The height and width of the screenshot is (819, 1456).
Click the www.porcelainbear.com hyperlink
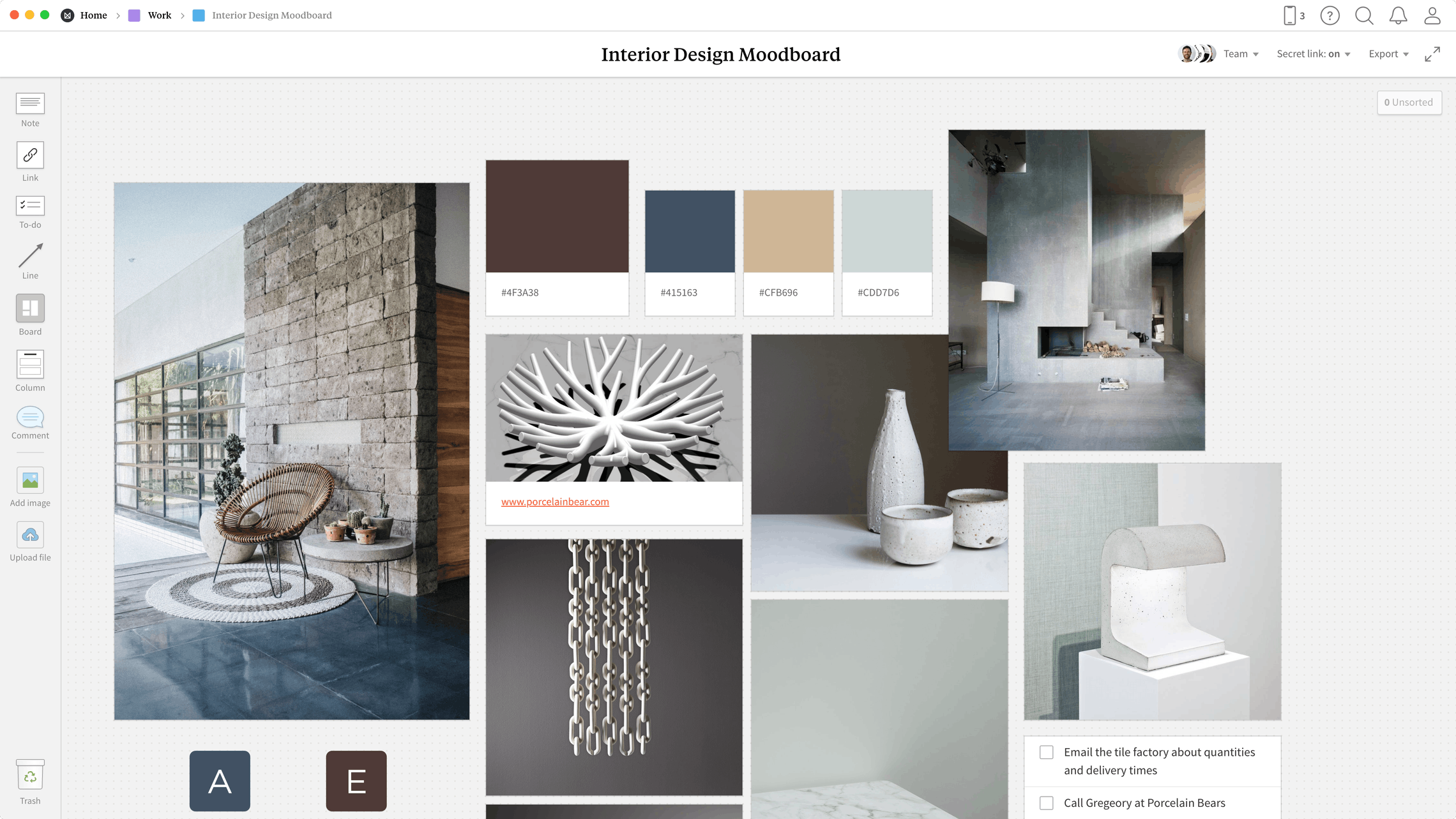click(x=555, y=501)
